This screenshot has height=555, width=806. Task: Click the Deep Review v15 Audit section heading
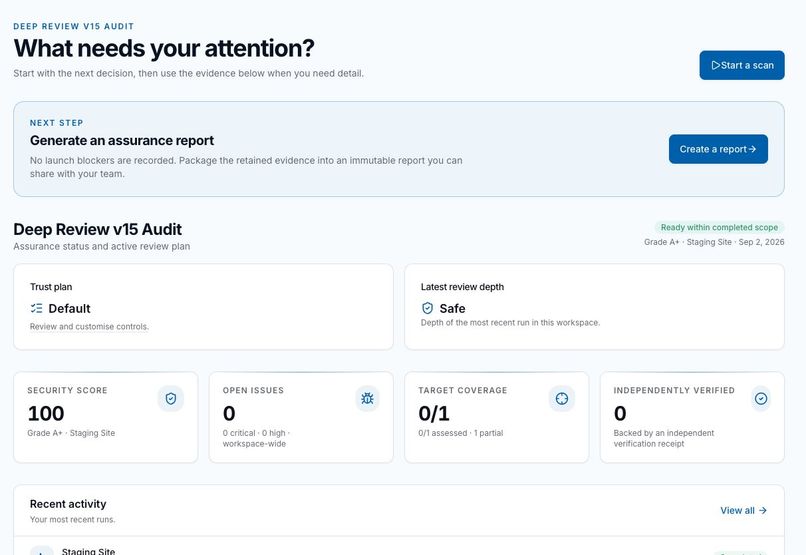98,229
